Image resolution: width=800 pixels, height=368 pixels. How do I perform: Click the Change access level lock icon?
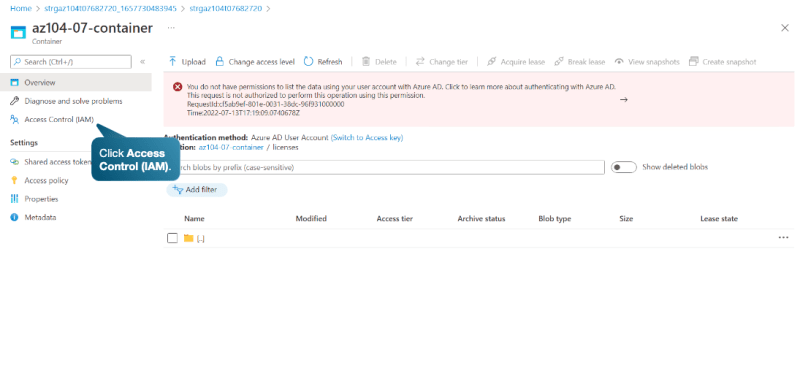tap(219, 61)
